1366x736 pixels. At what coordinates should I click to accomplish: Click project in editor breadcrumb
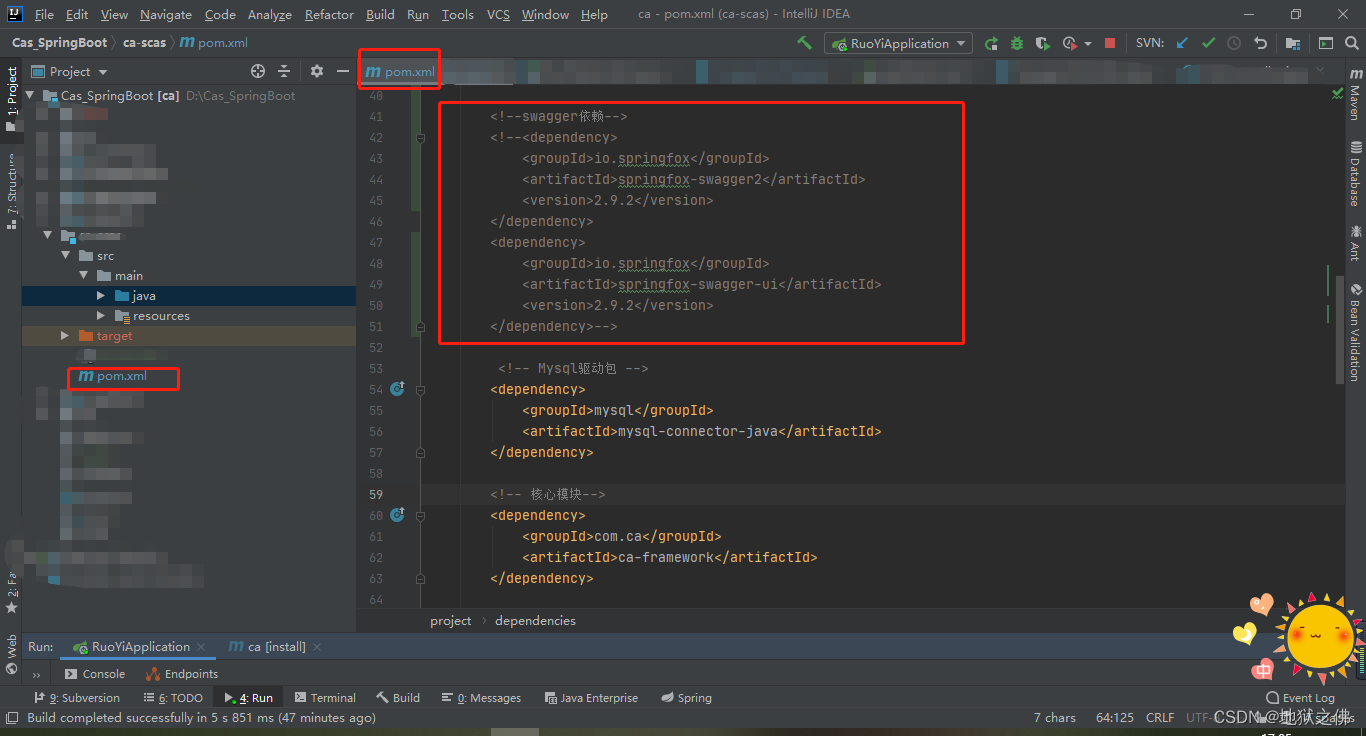(x=451, y=621)
